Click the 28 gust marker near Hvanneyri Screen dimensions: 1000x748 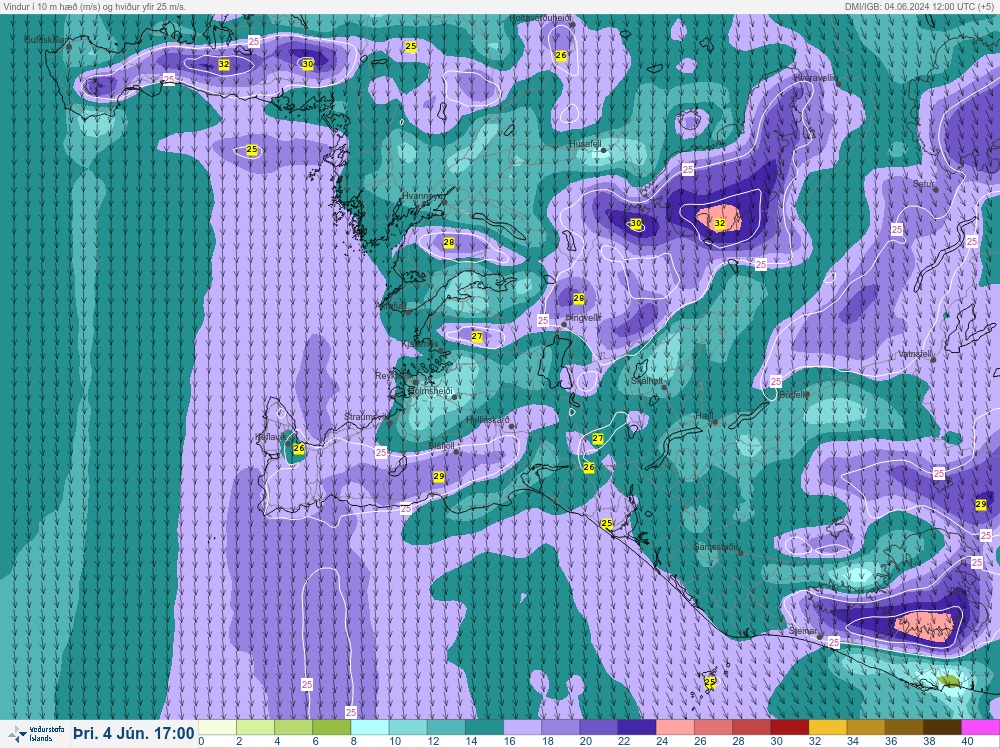pos(449,242)
